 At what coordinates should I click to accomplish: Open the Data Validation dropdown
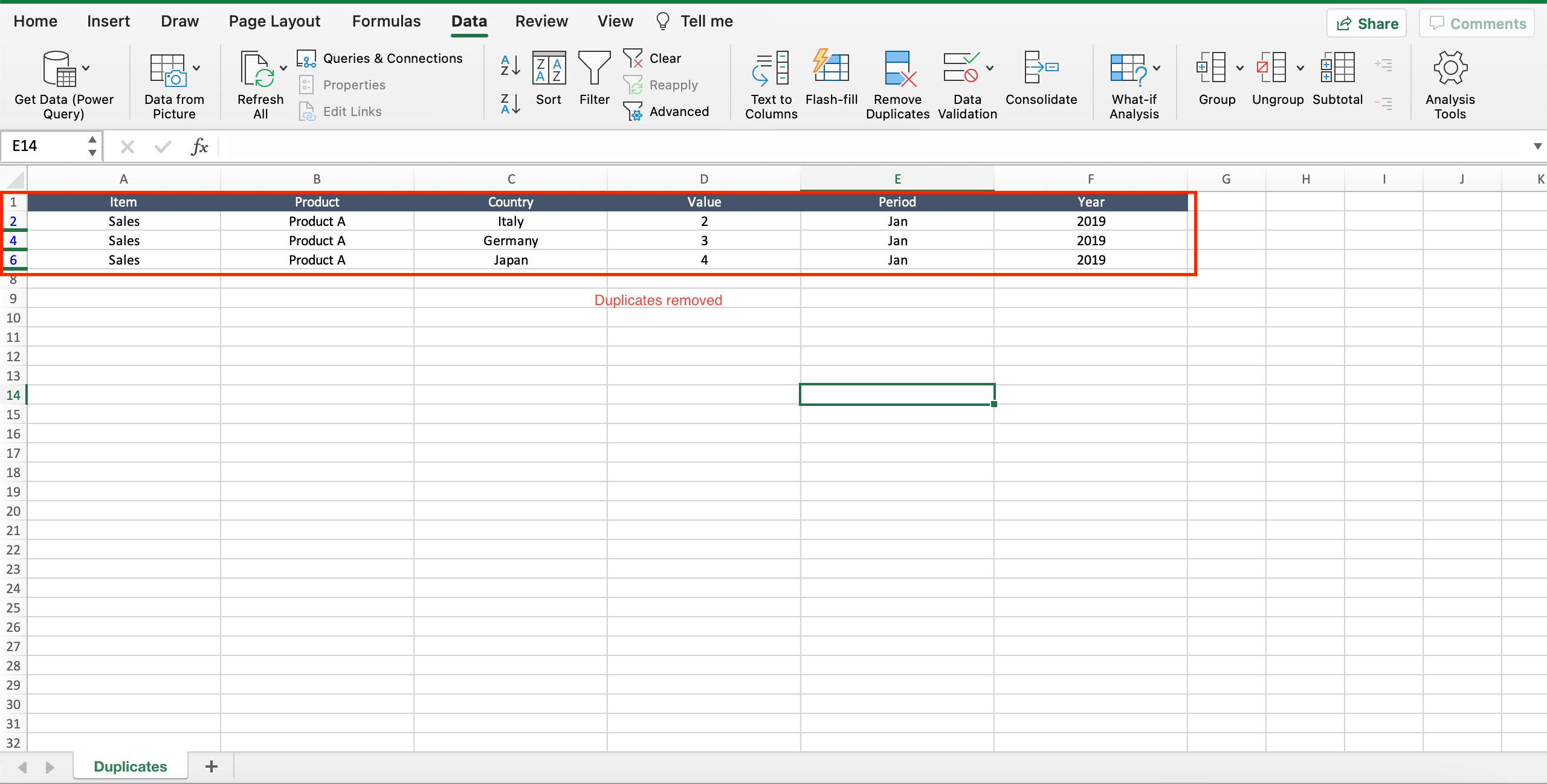pyautogui.click(x=990, y=68)
